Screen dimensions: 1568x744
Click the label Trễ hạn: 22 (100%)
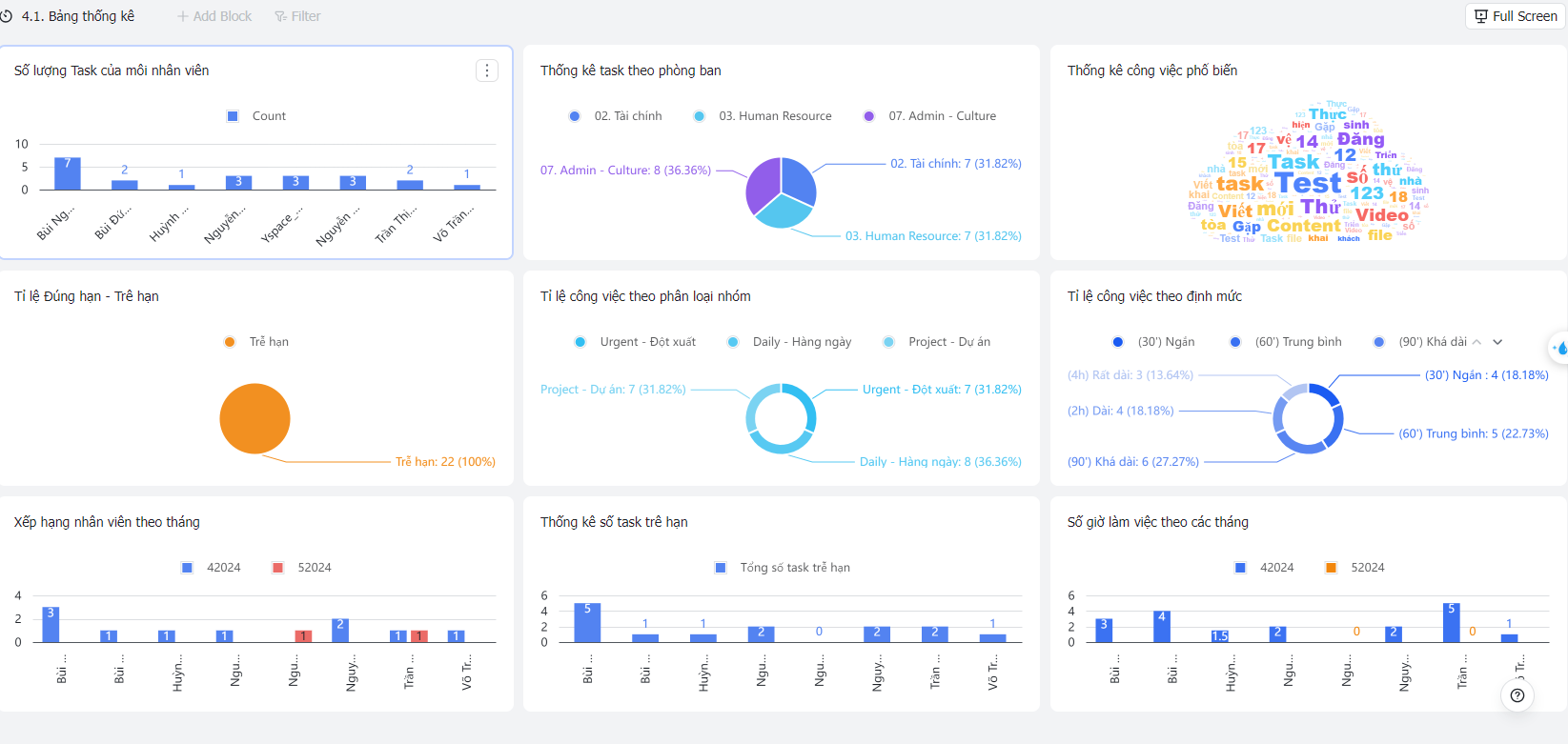[x=445, y=462]
